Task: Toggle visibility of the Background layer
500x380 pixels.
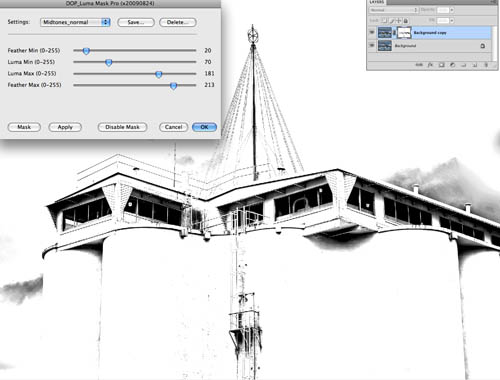Action: [x=372, y=45]
